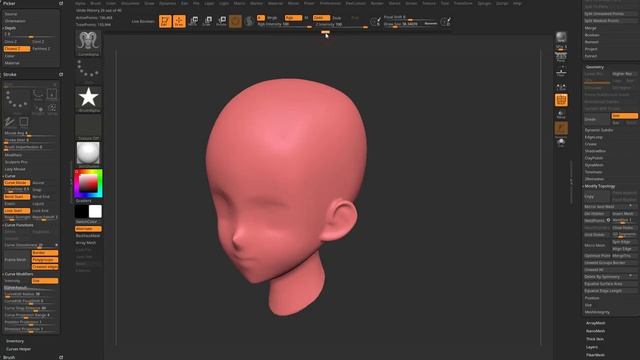
Task: Click the SwitchColor button
Action: (x=88, y=222)
